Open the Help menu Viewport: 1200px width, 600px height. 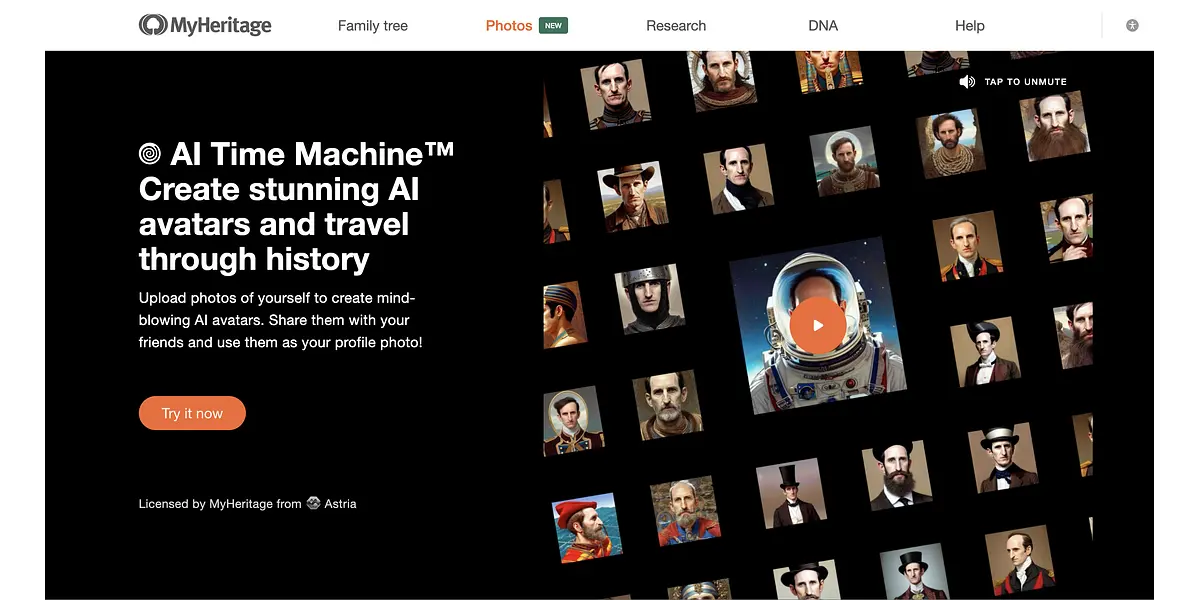pos(969,26)
